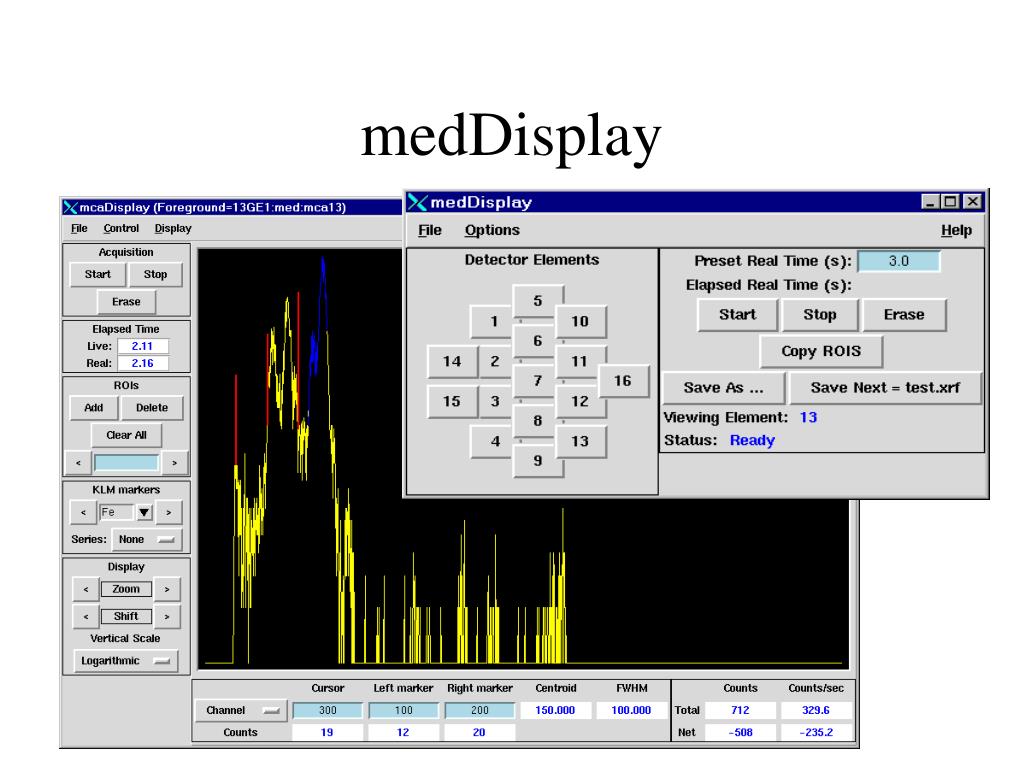This screenshot has height=768, width=1024.
Task: Click Erase in medDisplay window
Action: pyautogui.click(x=904, y=315)
